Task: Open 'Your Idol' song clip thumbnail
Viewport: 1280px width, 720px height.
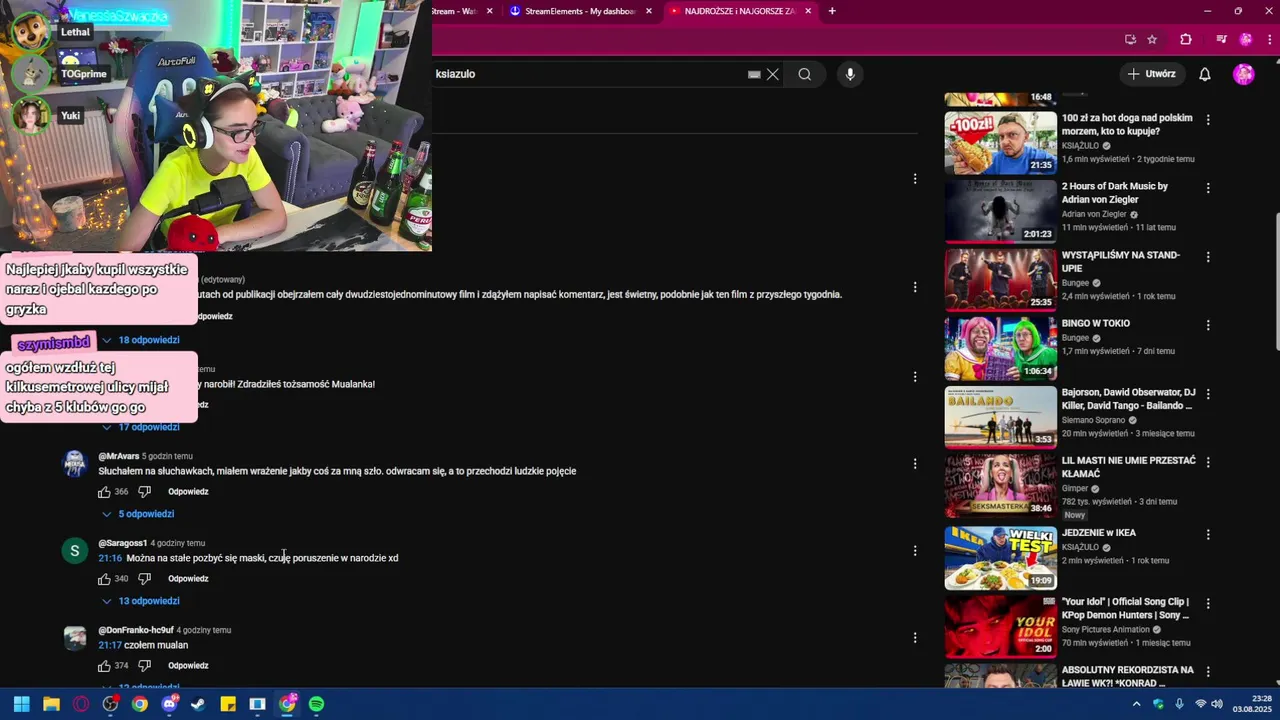Action: pos(1000,626)
